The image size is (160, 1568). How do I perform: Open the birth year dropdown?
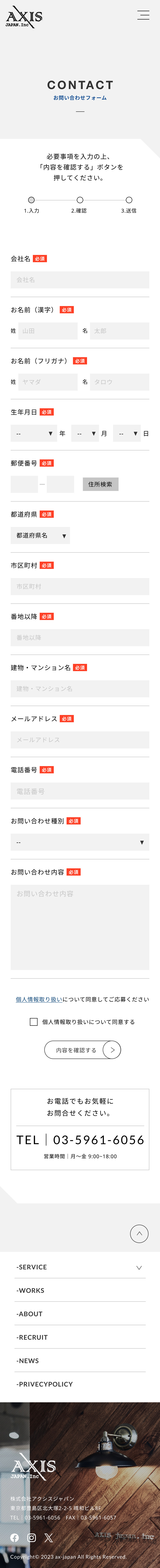[x=33, y=433]
